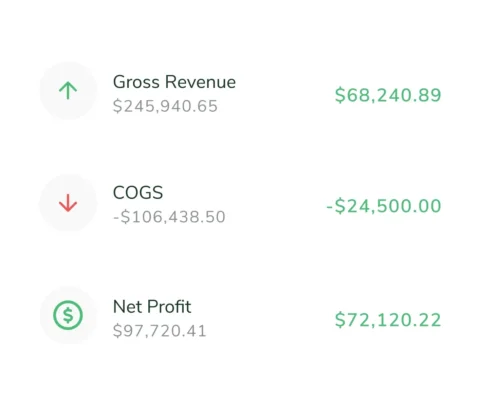Image resolution: width=480 pixels, height=406 pixels.
Task: Click the gray $97,720.41 total
Action: [160, 331]
